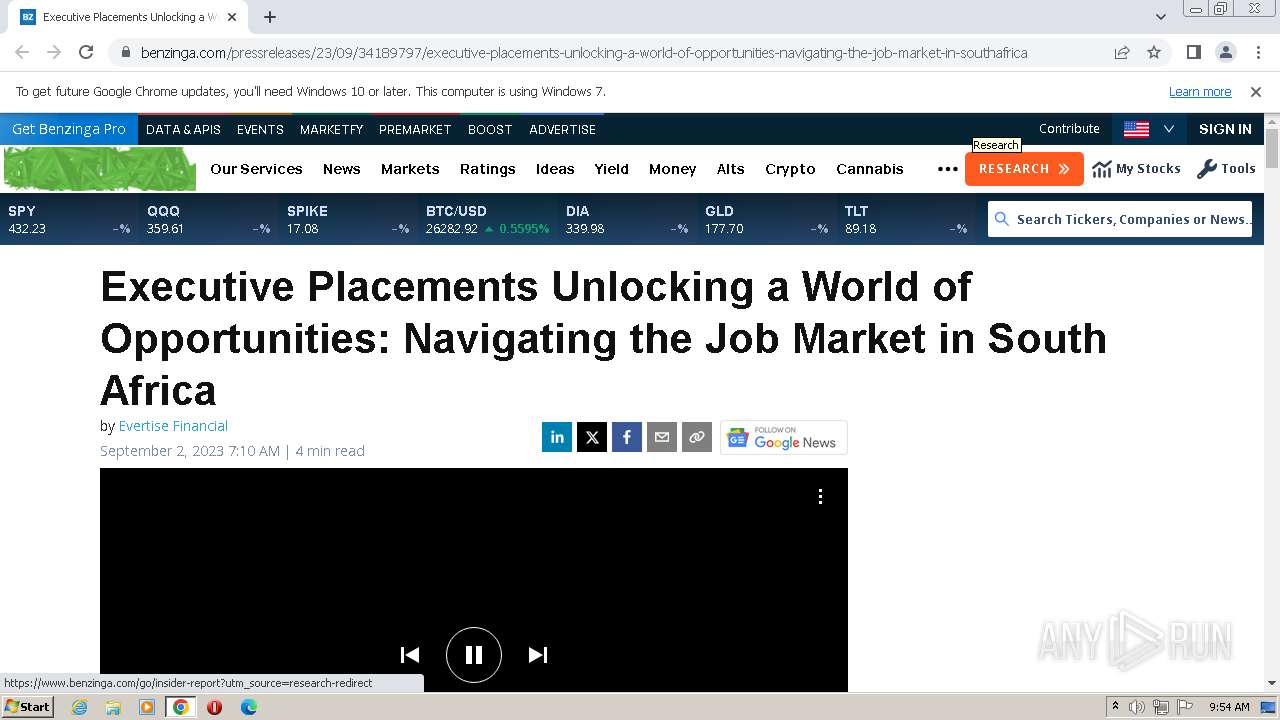This screenshot has height=720, width=1280.
Task: Open tab search dropdown arrow
Action: click(x=1161, y=17)
